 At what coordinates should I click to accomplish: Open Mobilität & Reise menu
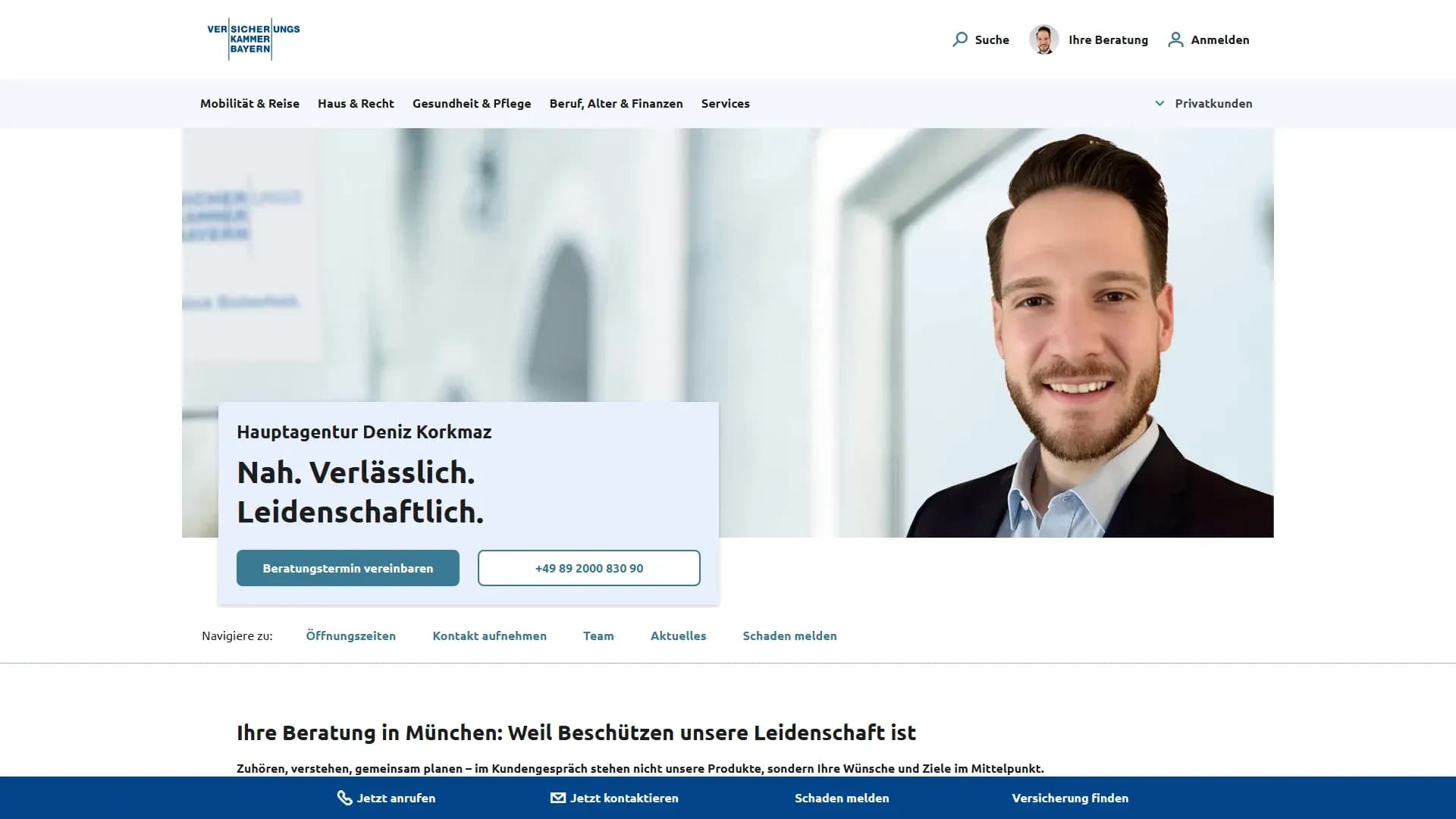click(249, 103)
